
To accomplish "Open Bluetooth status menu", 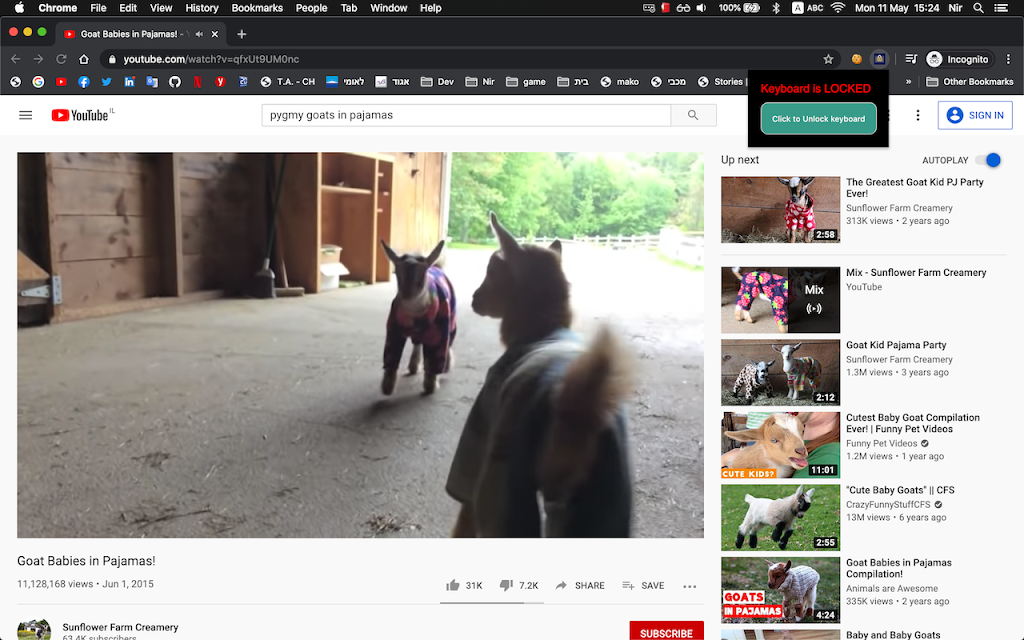I will coord(776,8).
